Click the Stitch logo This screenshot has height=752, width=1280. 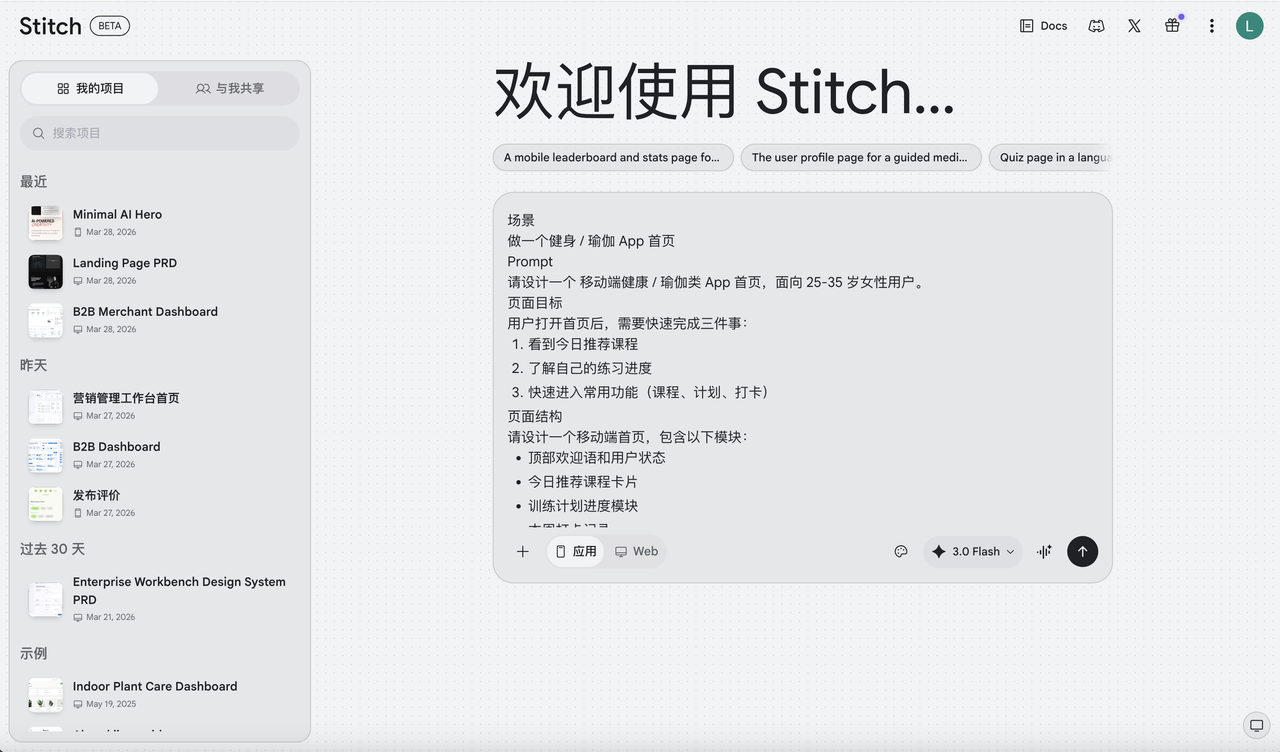click(50, 26)
